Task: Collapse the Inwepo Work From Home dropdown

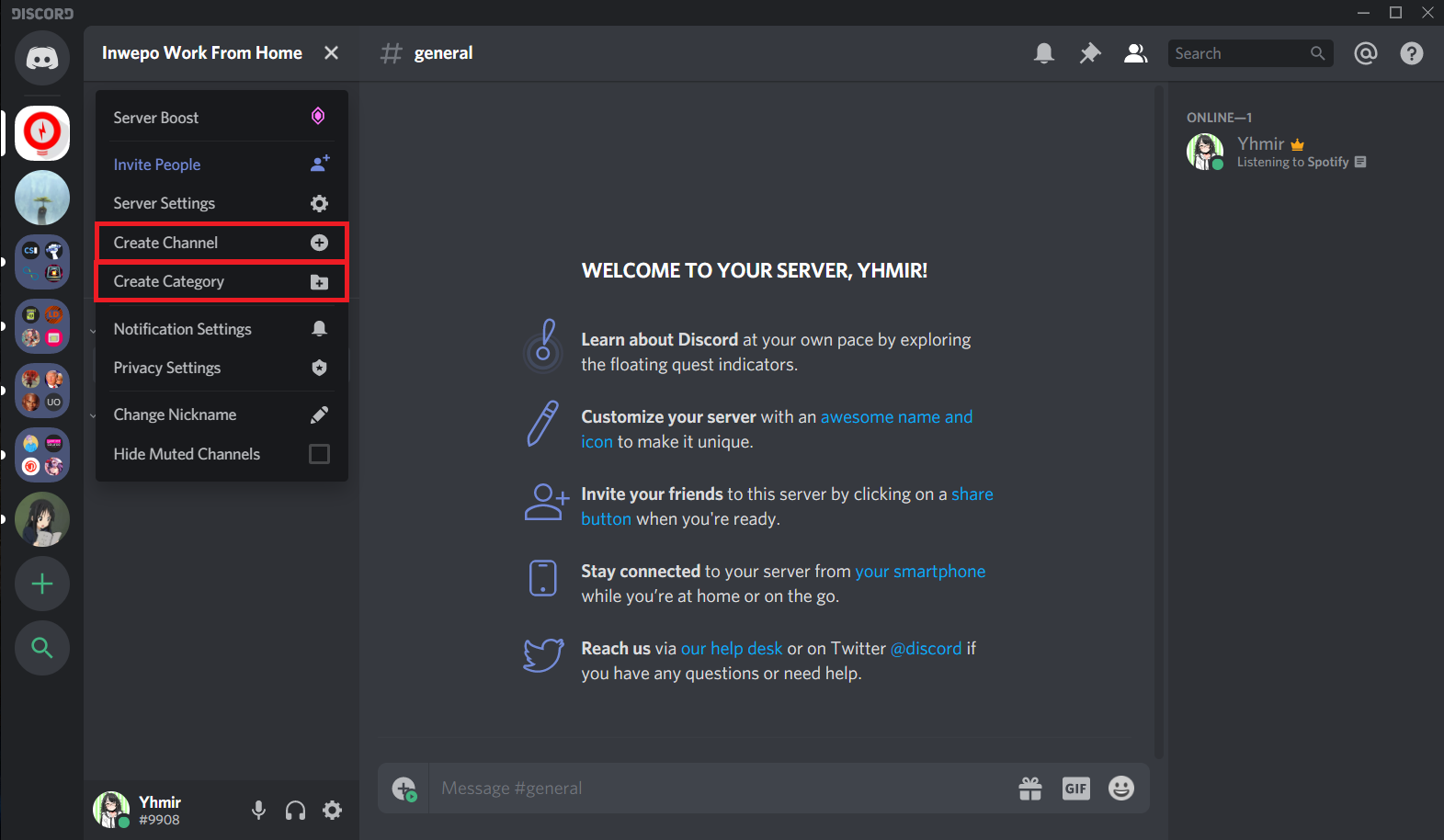Action: tap(222, 53)
